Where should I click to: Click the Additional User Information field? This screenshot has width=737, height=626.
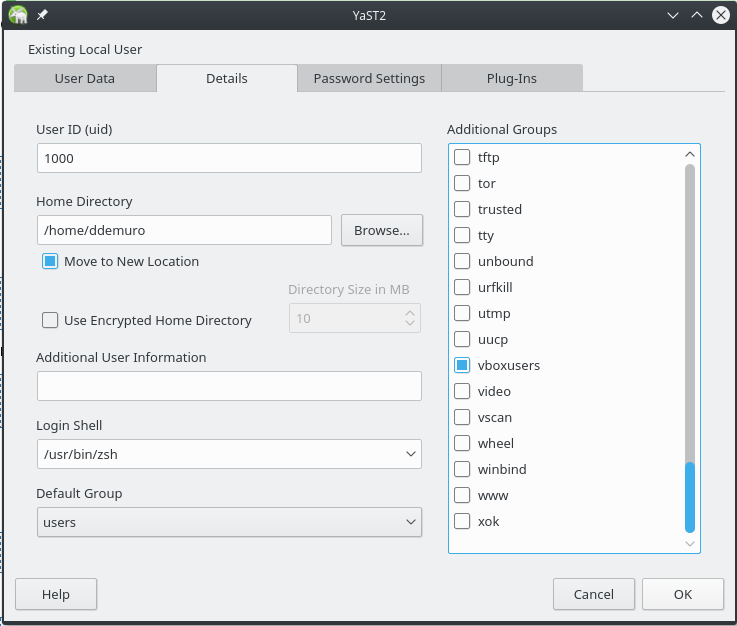229,386
